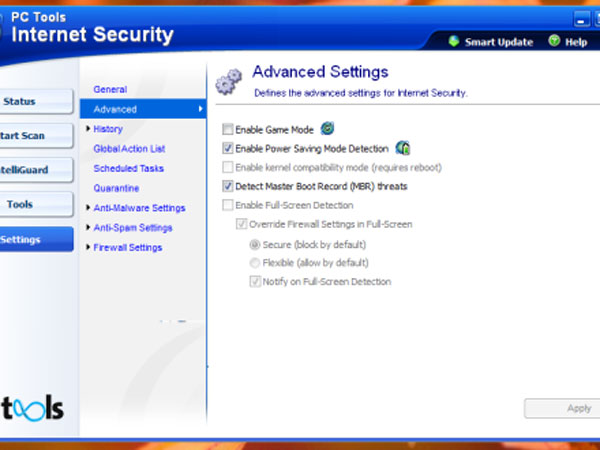Open Firewall Settings
This screenshot has height=450, width=600.
coord(128,248)
